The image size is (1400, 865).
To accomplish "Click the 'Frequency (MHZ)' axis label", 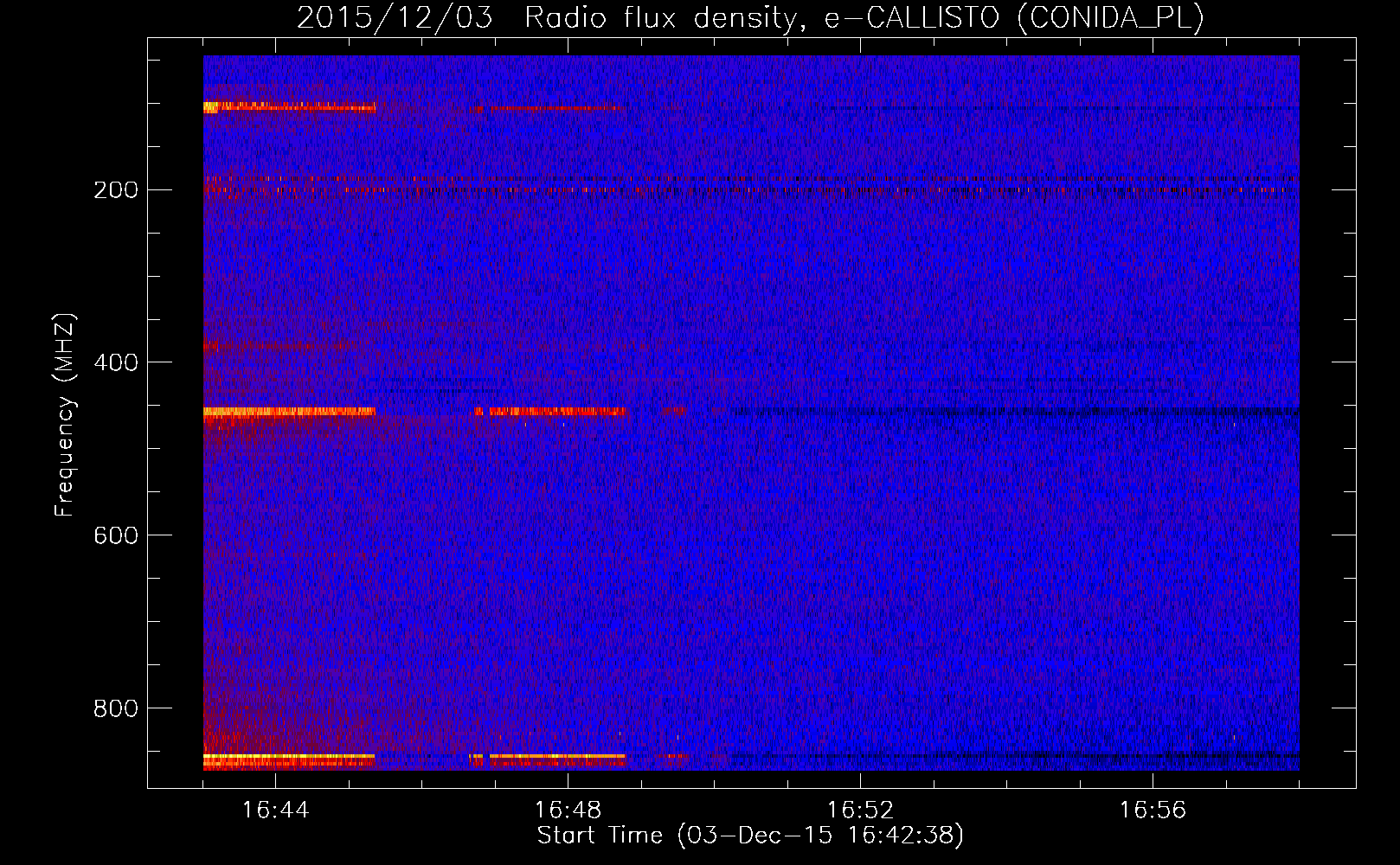I will (x=65, y=414).
